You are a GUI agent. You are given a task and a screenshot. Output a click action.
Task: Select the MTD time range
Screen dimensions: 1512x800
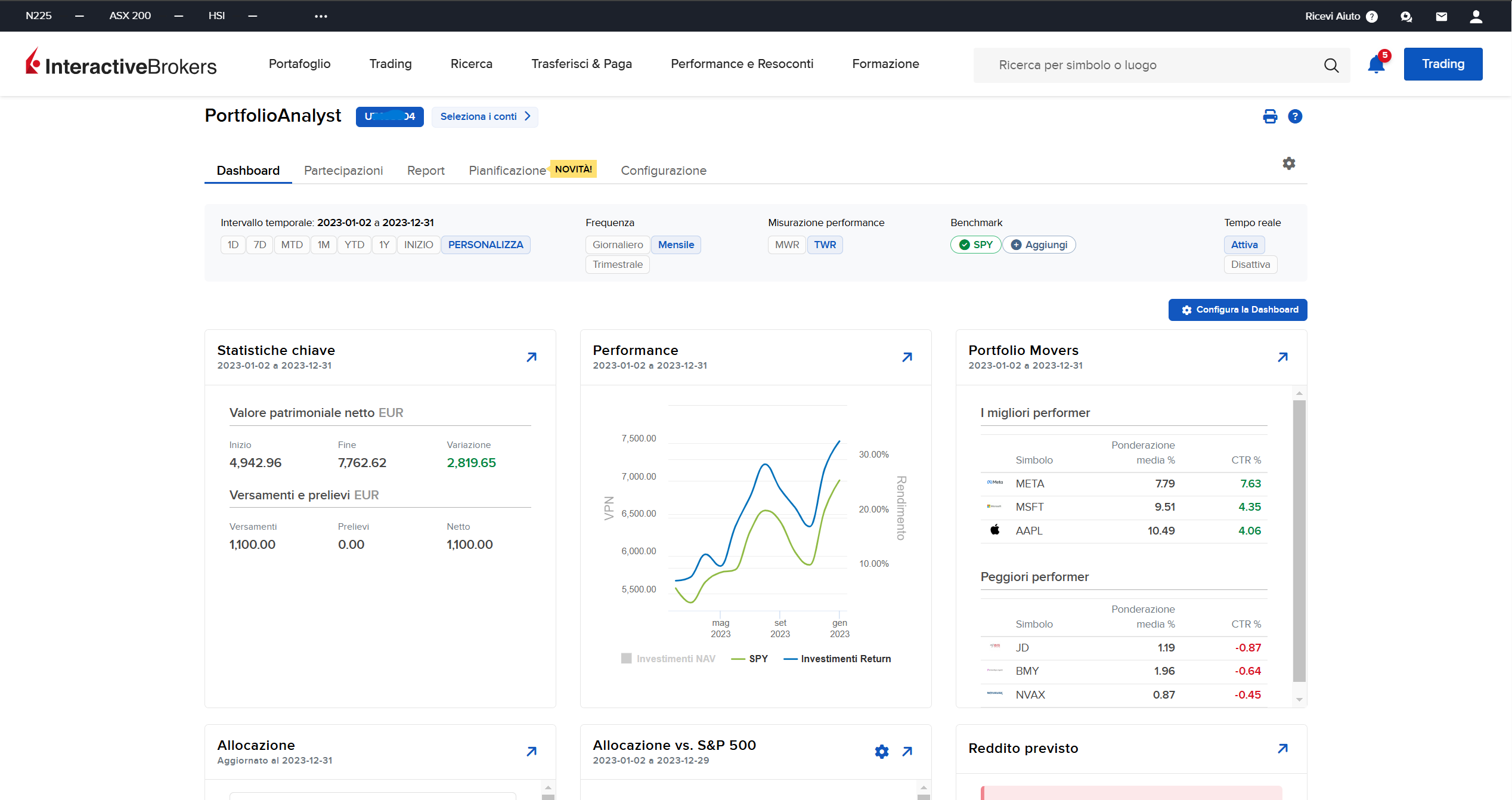[292, 245]
